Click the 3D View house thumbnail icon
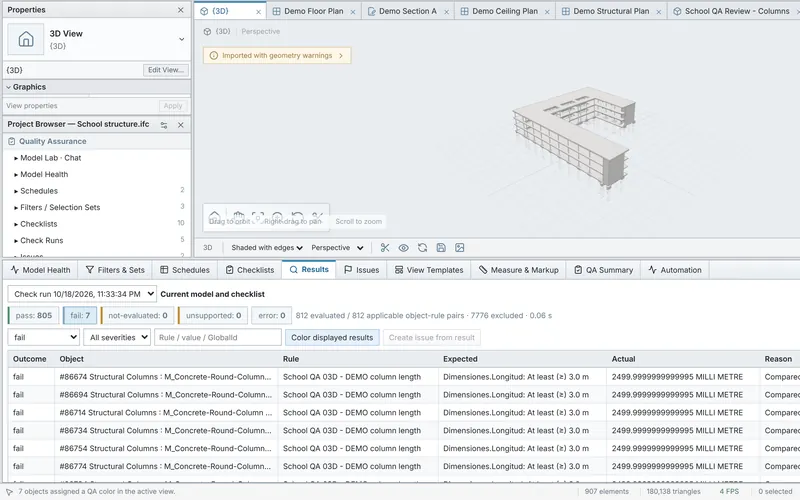 [26, 39]
